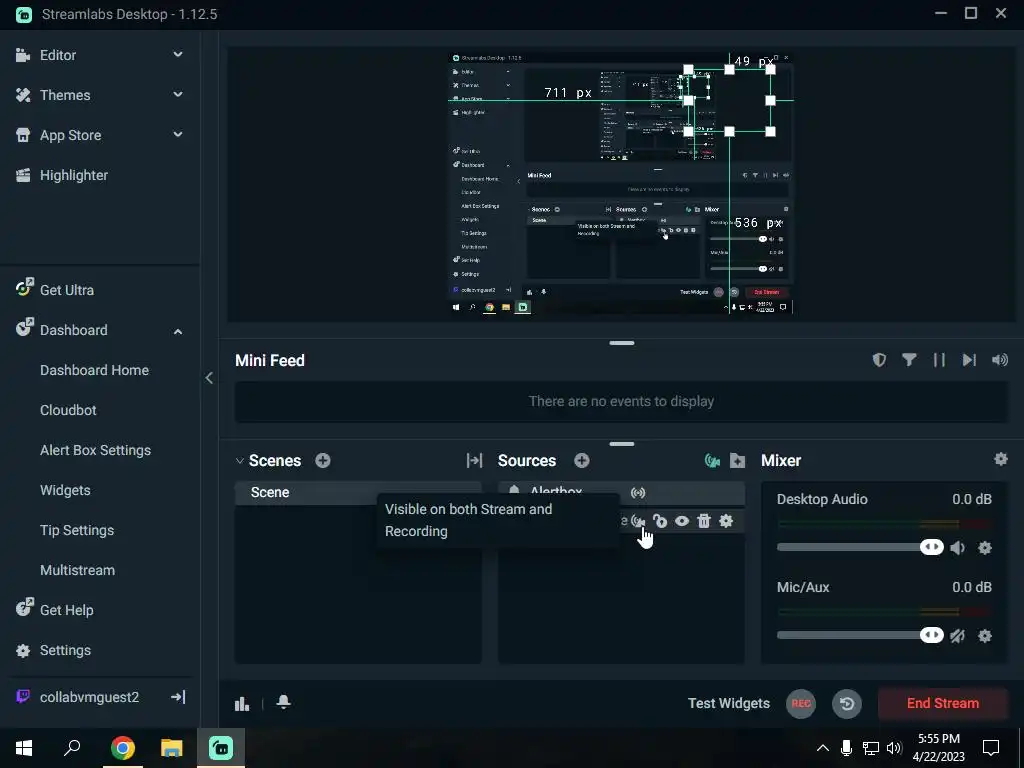Toggle lock on the hovered source
Image resolution: width=1024 pixels, height=768 pixels.
pyautogui.click(x=660, y=521)
